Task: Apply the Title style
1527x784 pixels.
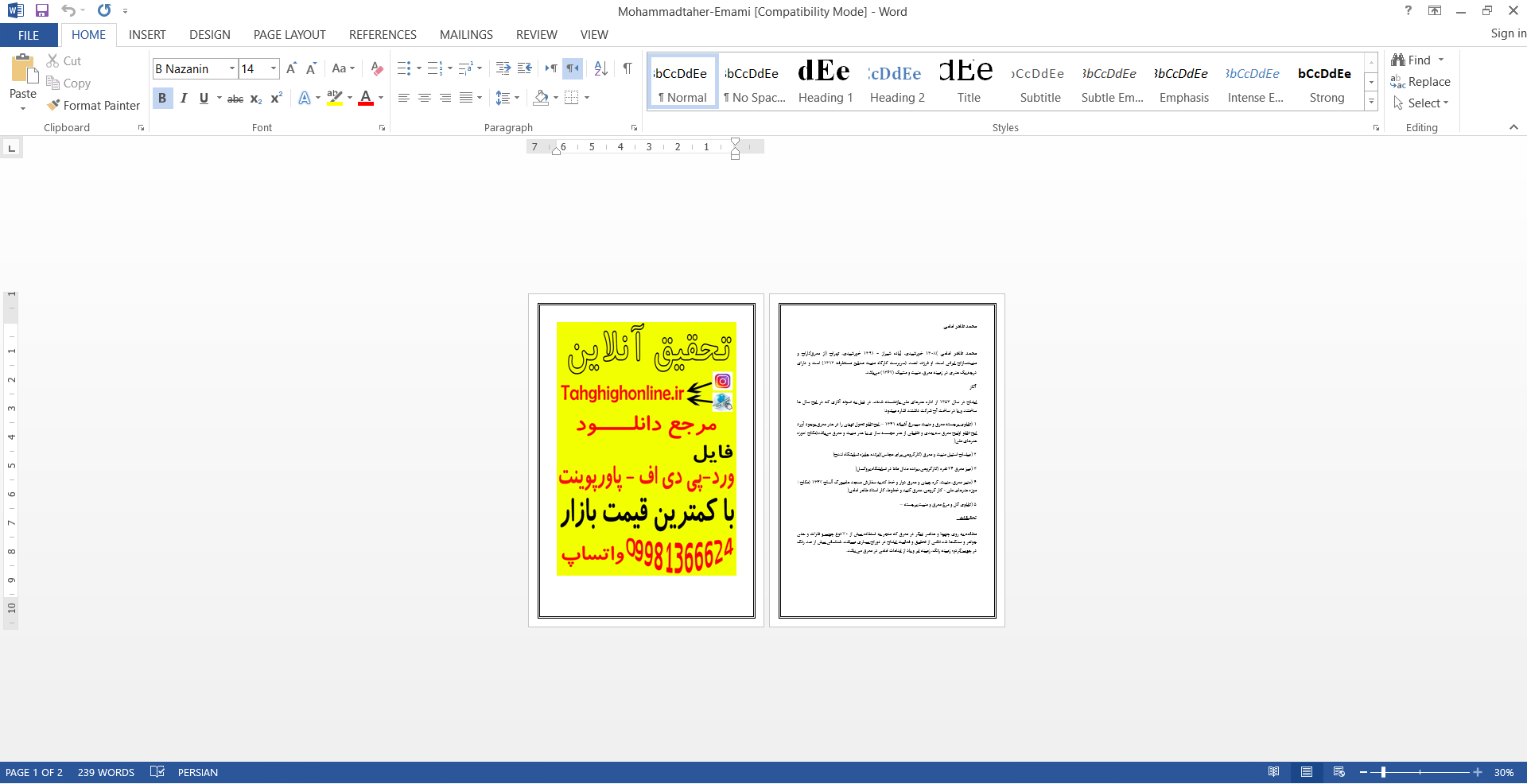Action: [x=969, y=82]
